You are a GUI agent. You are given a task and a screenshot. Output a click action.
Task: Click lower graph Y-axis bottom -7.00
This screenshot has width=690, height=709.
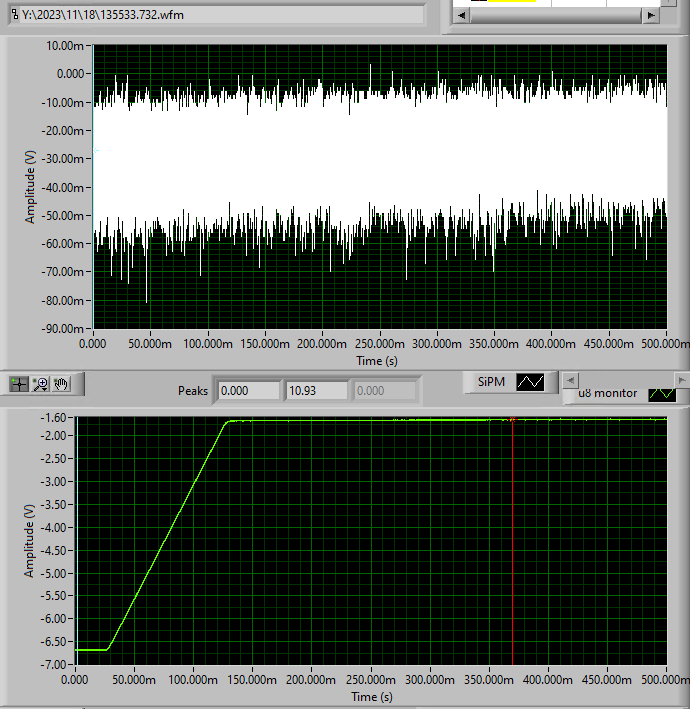[x=53, y=665]
